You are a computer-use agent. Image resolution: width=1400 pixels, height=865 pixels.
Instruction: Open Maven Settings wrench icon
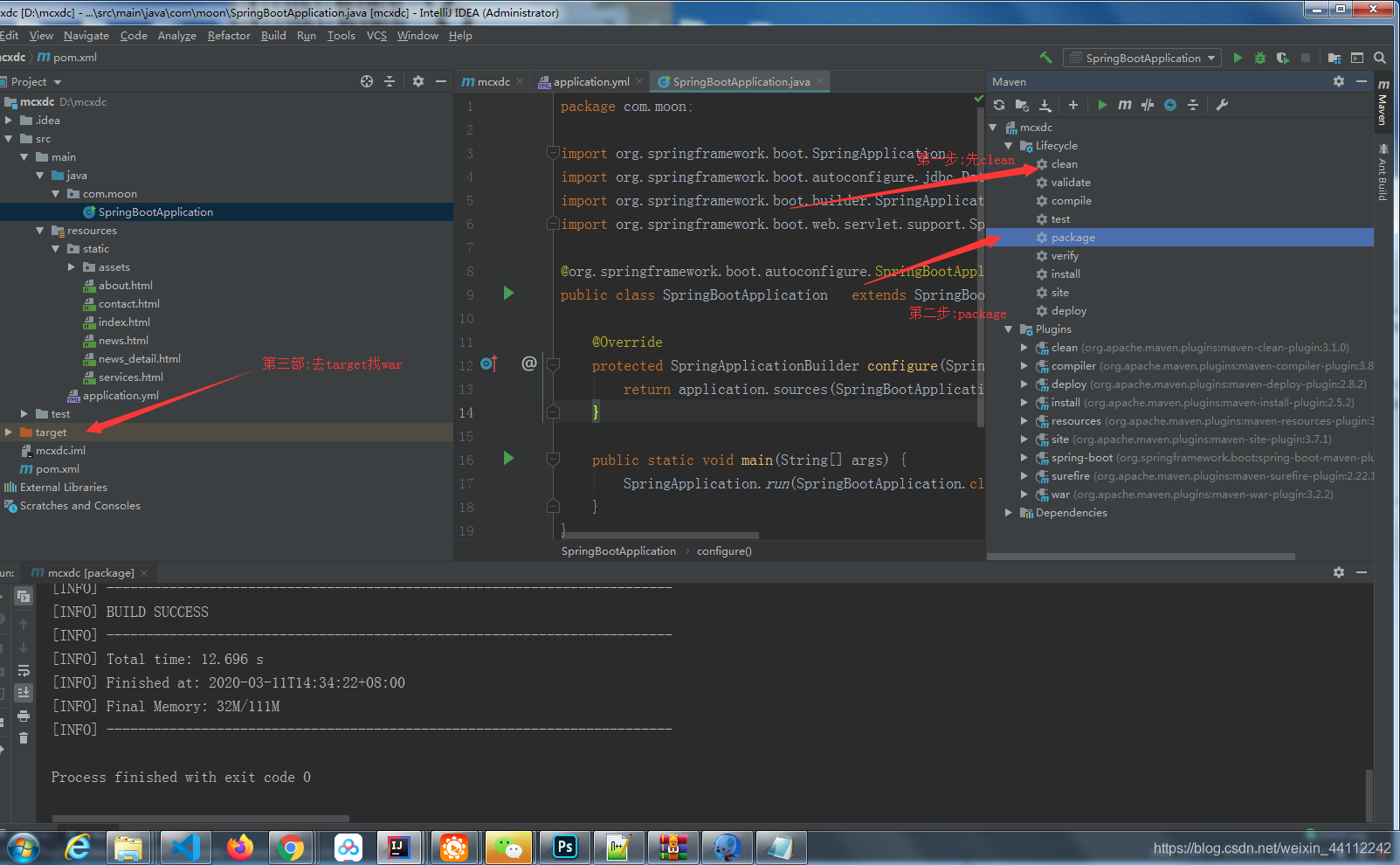coord(1222,105)
